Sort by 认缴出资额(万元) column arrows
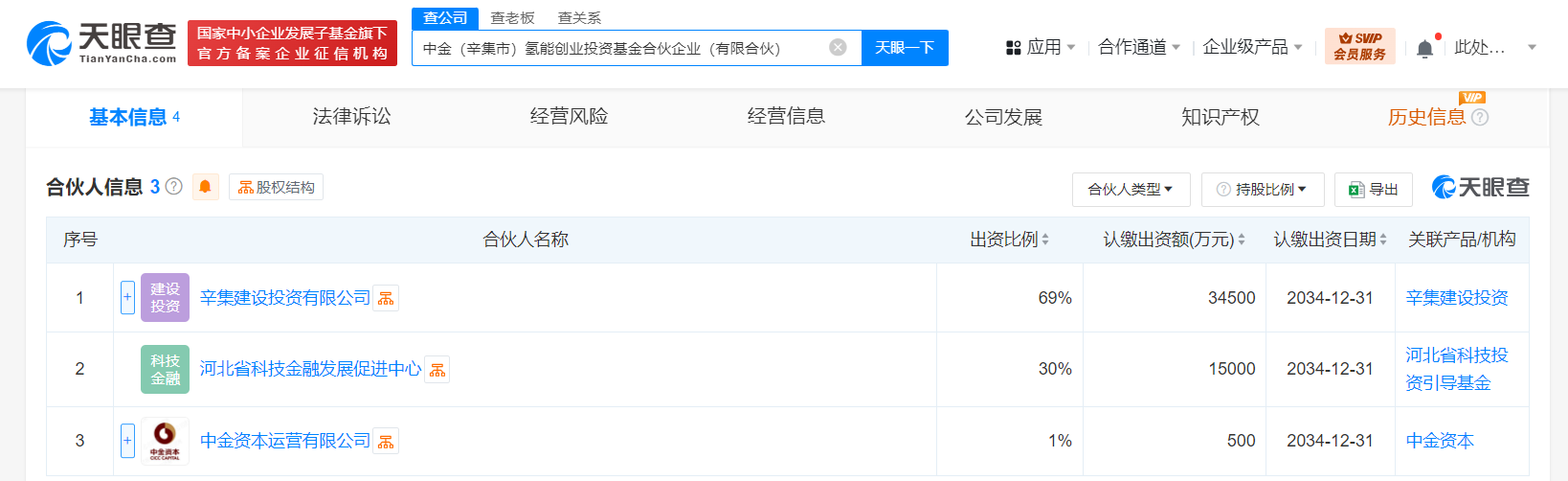1568x481 pixels. (1242, 240)
